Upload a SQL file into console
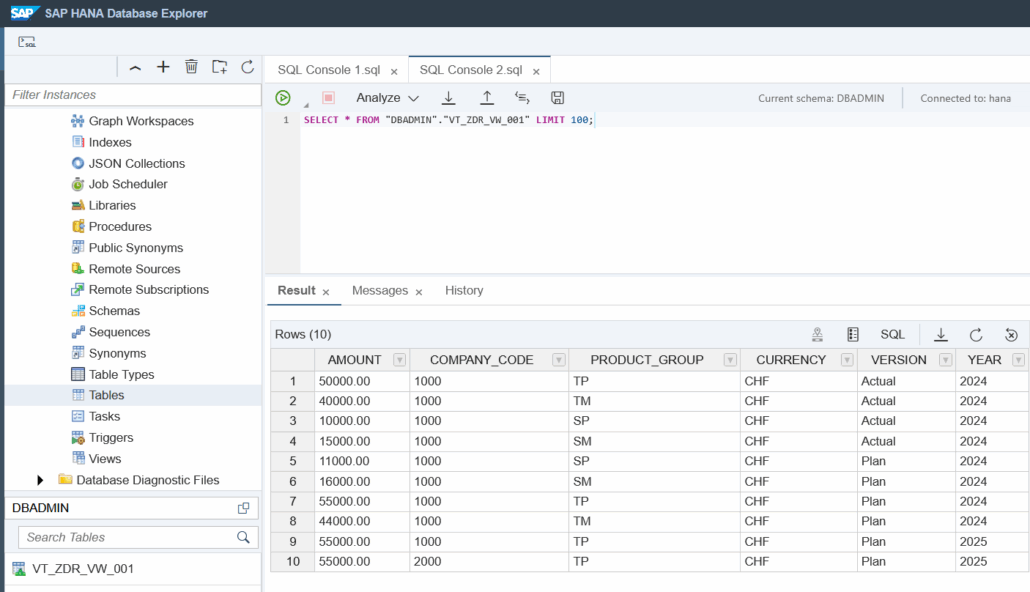The height and width of the screenshot is (592, 1030). 487,98
